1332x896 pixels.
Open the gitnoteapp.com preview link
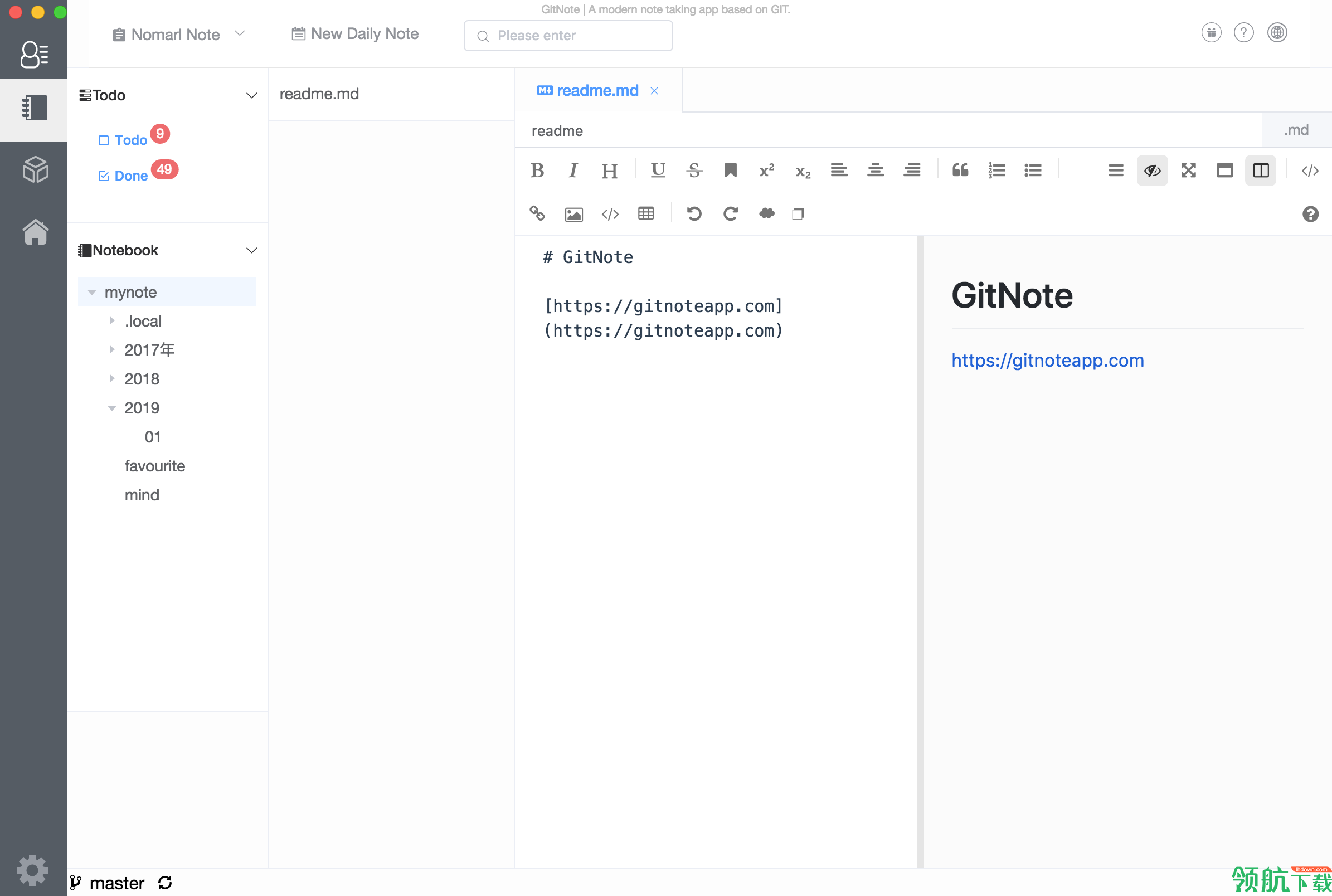point(1047,361)
